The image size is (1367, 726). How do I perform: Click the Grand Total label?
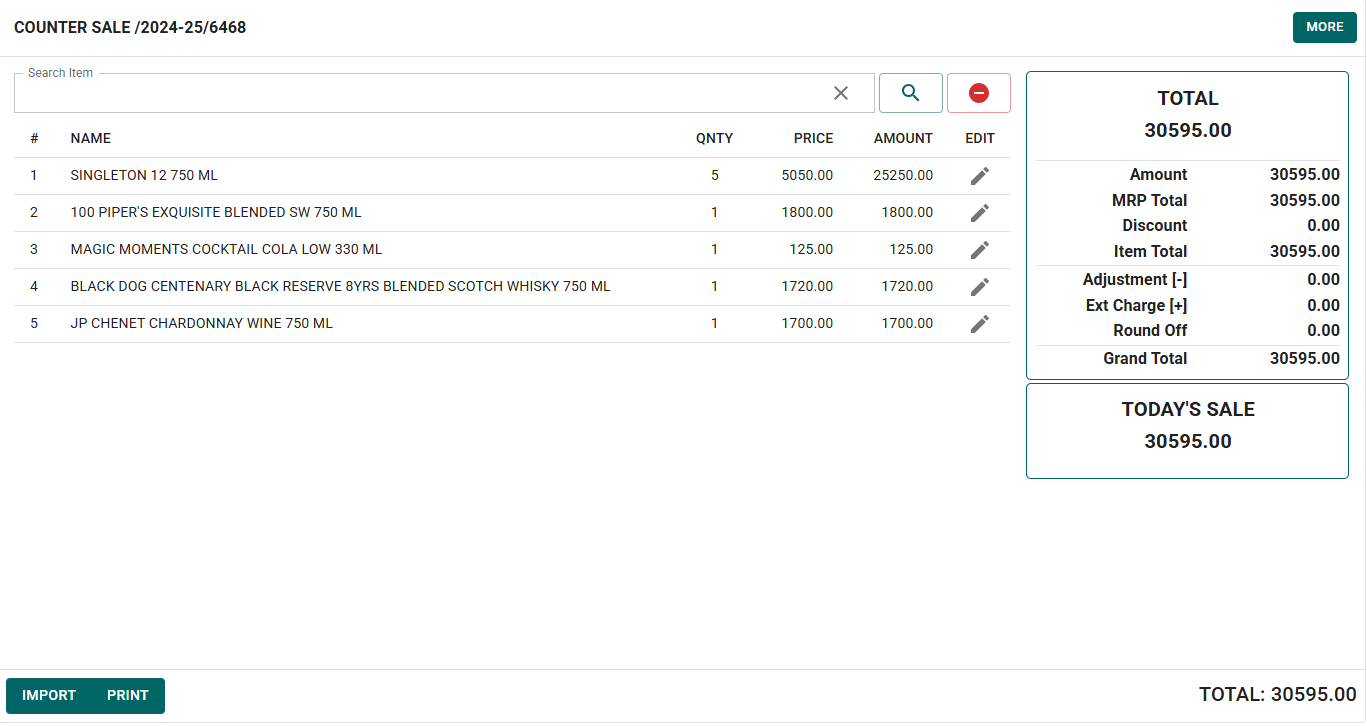(x=1145, y=358)
